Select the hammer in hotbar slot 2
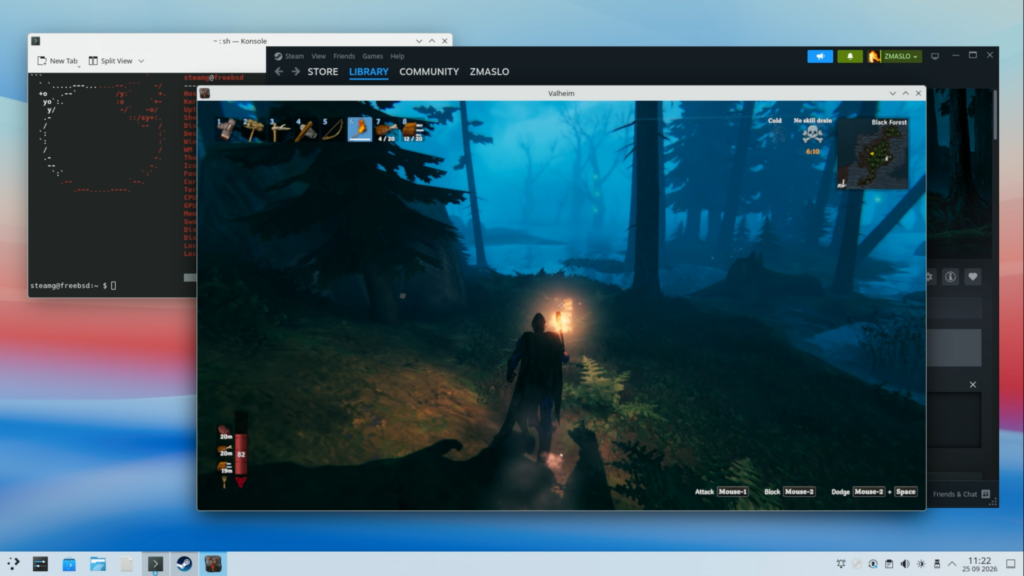This screenshot has width=1024, height=576. coord(253,129)
